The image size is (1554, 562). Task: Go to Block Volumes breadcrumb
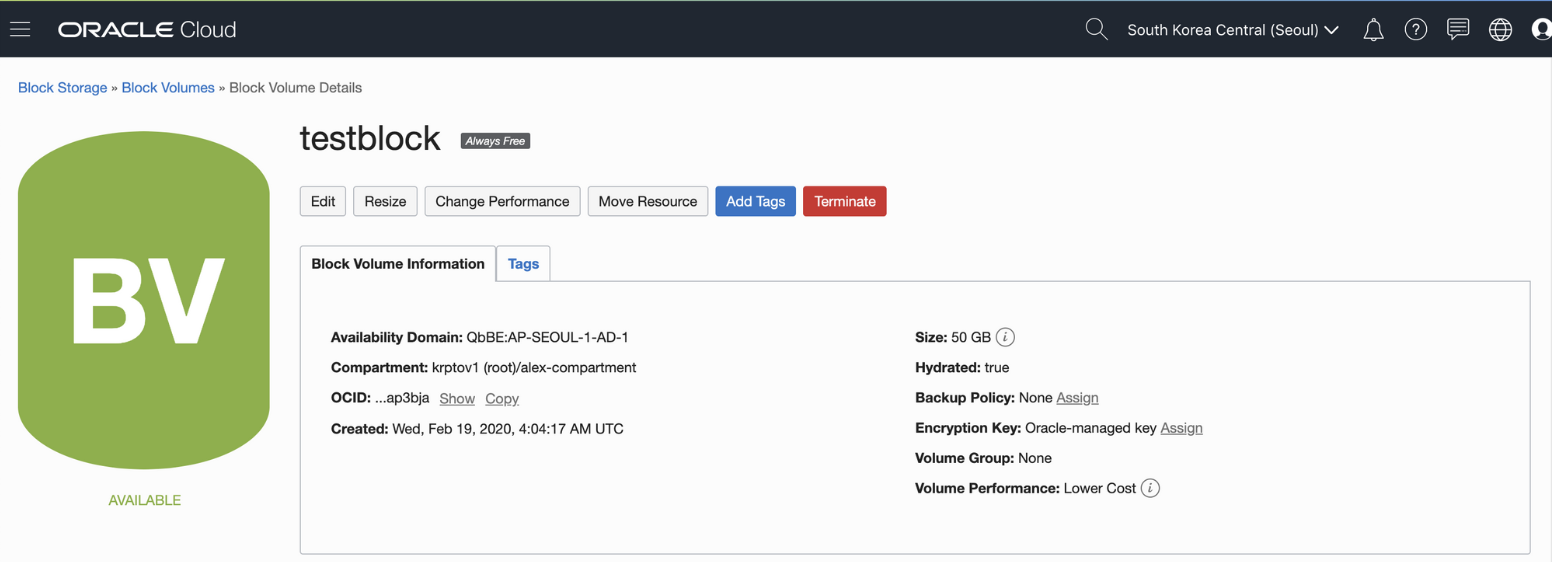click(x=168, y=88)
